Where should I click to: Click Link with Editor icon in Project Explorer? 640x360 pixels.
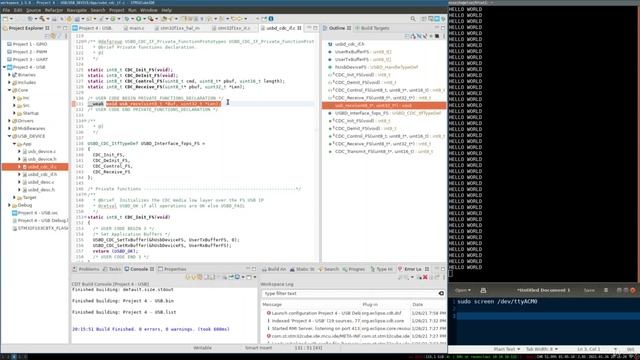tap(53, 36)
